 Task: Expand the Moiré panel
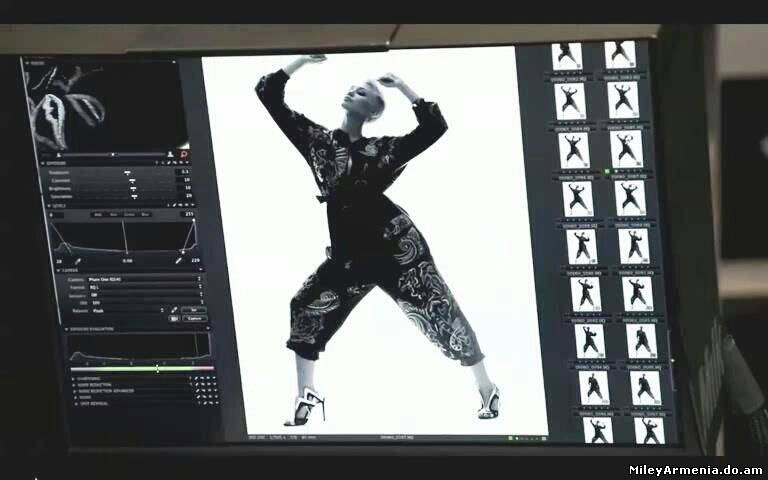pyautogui.click(x=75, y=397)
